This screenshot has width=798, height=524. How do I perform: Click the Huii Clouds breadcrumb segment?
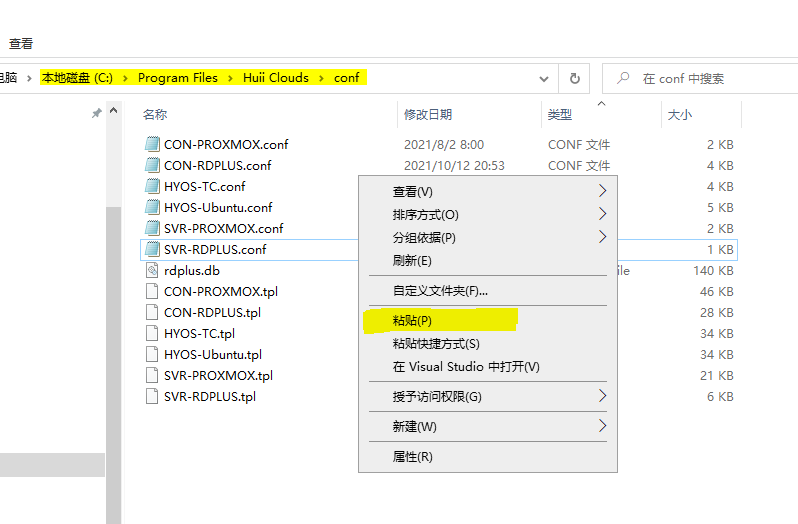click(x=275, y=78)
